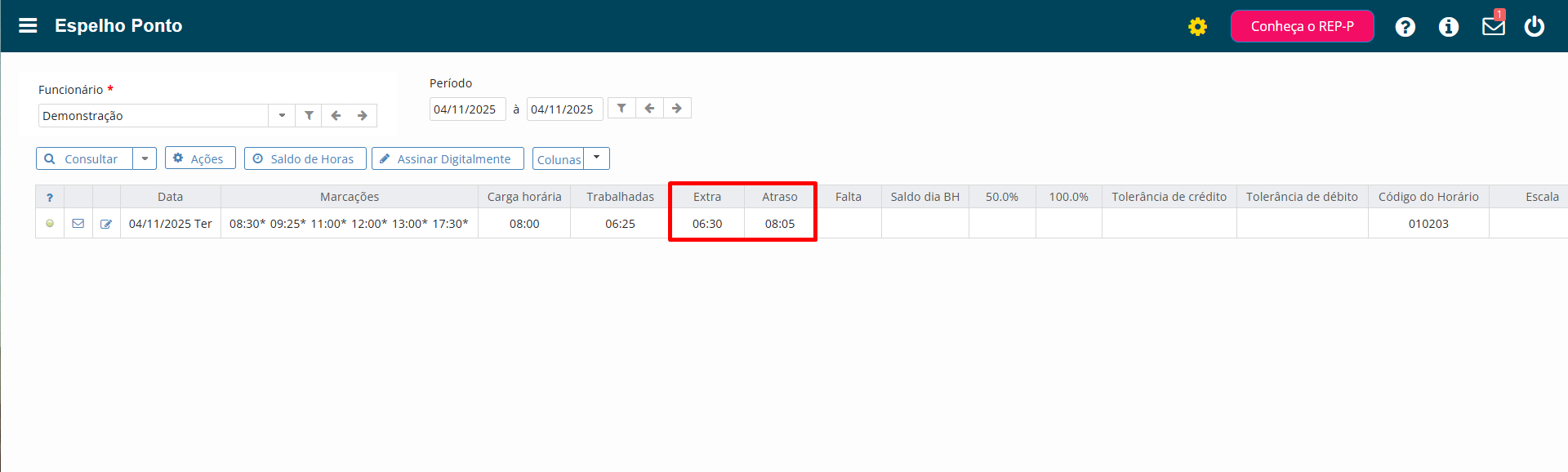The width and height of the screenshot is (1568, 472).
Task: Click the Tolerância de débito column header
Action: pyautogui.click(x=1303, y=197)
